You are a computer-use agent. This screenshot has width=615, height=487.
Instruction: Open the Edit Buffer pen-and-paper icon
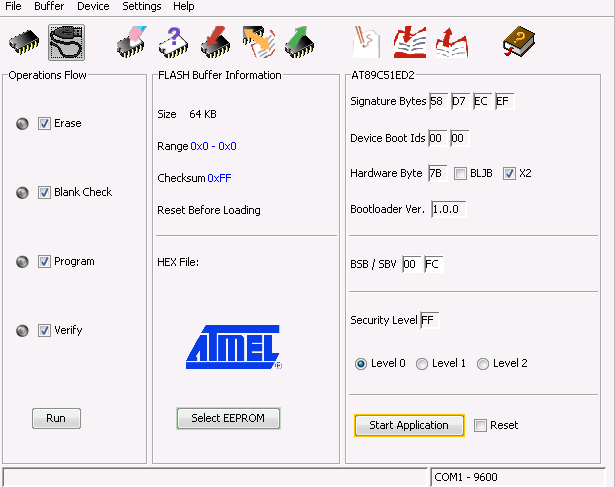pos(366,42)
